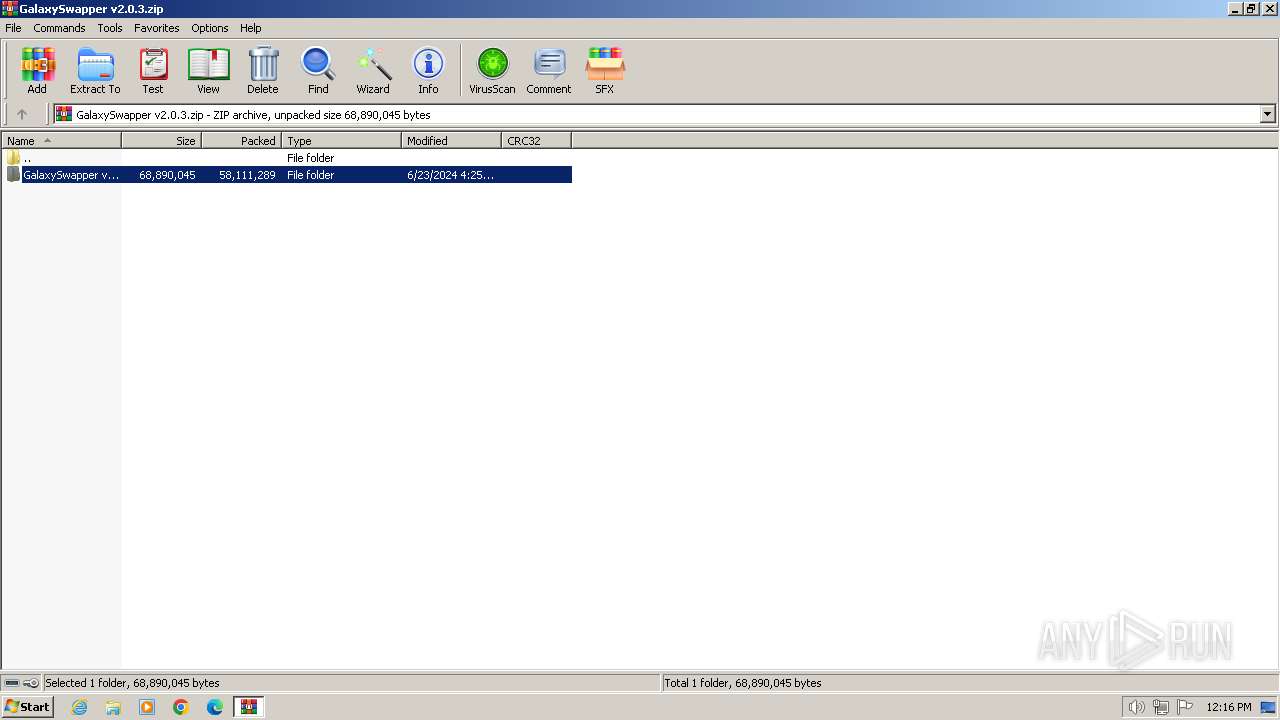Sort by Name column header

tap(61, 141)
